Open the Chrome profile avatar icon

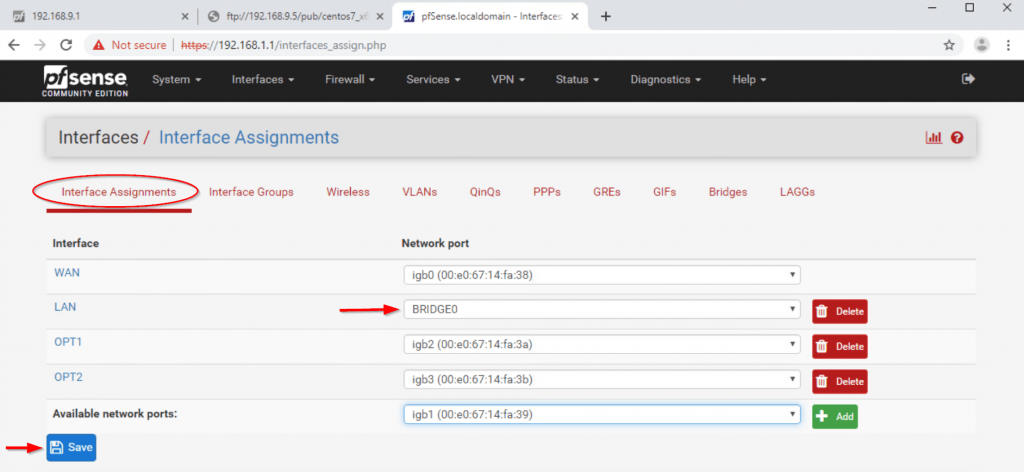[x=981, y=45]
